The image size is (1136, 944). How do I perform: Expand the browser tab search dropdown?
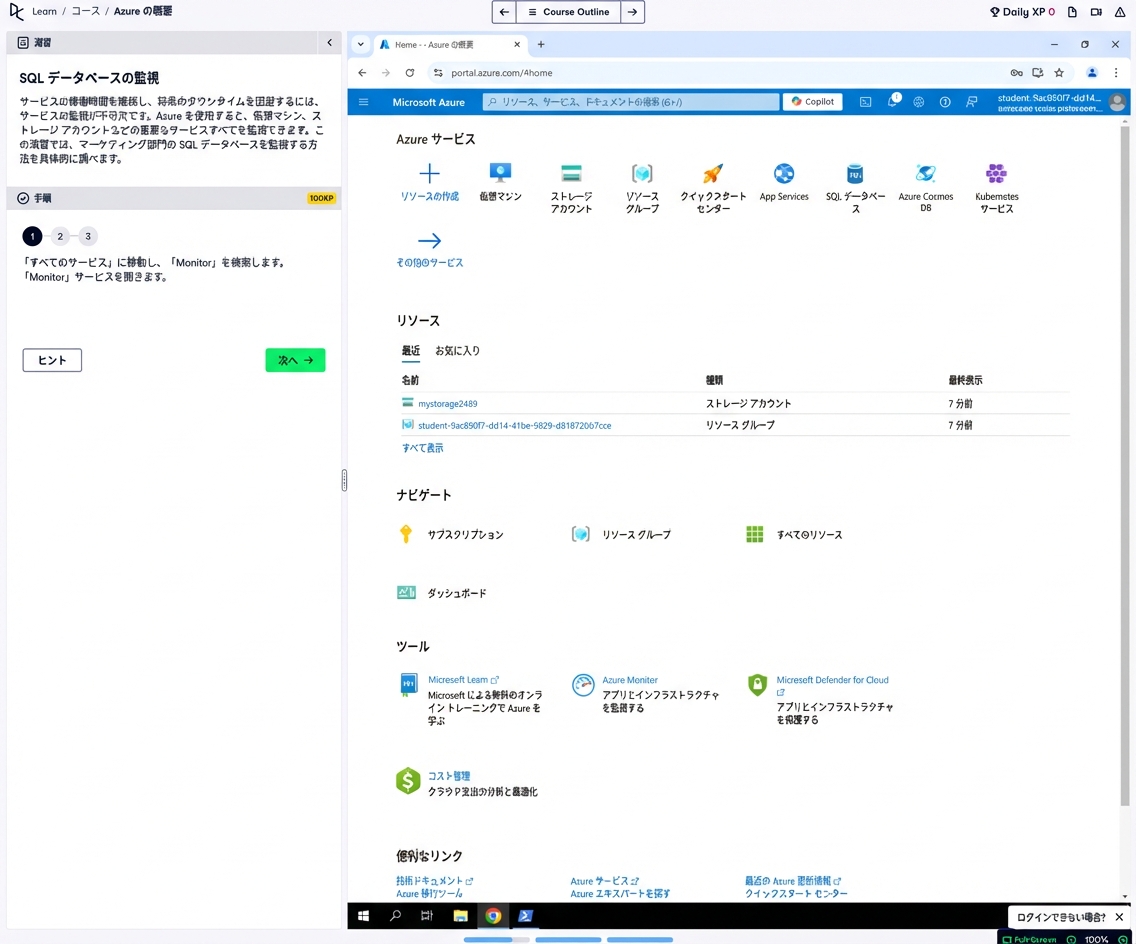360,44
